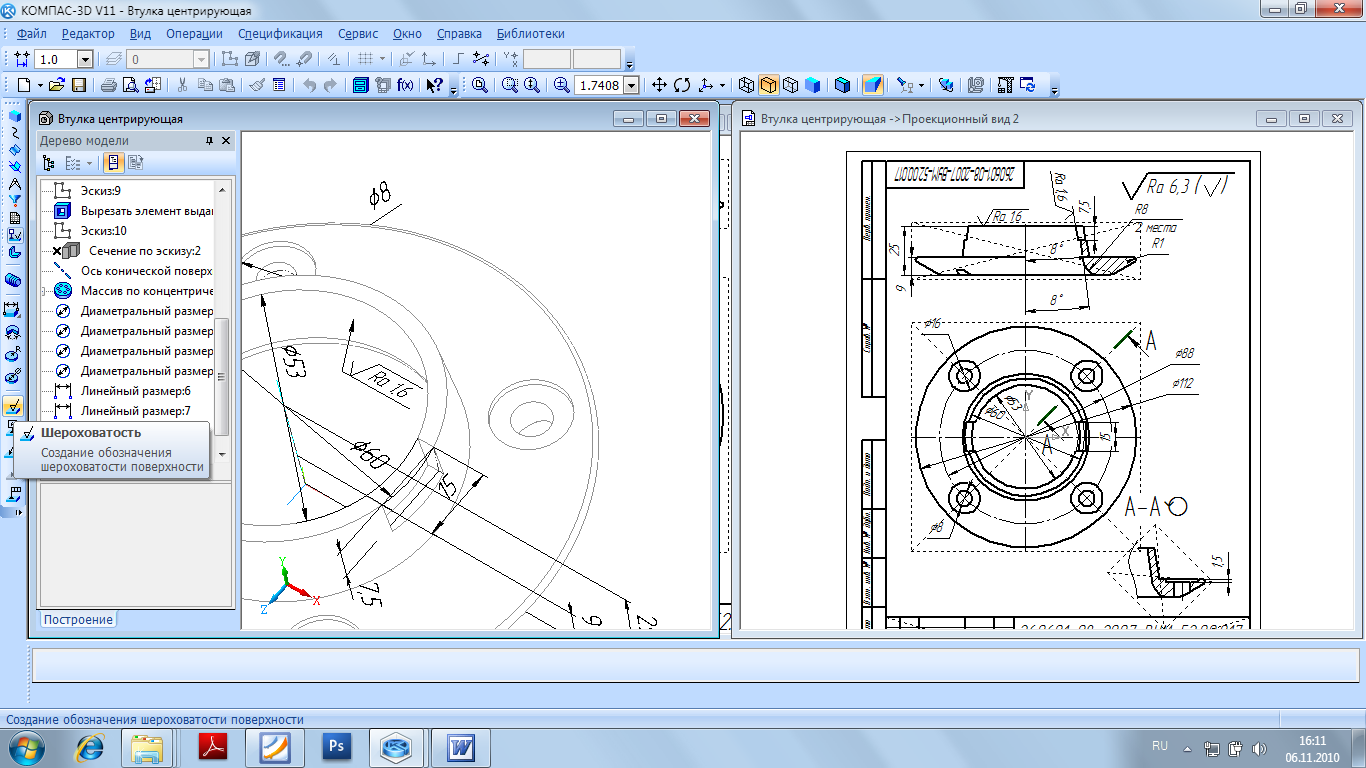Toggle thin hidden lines display mode
1366x768 pixels.
click(x=791, y=85)
